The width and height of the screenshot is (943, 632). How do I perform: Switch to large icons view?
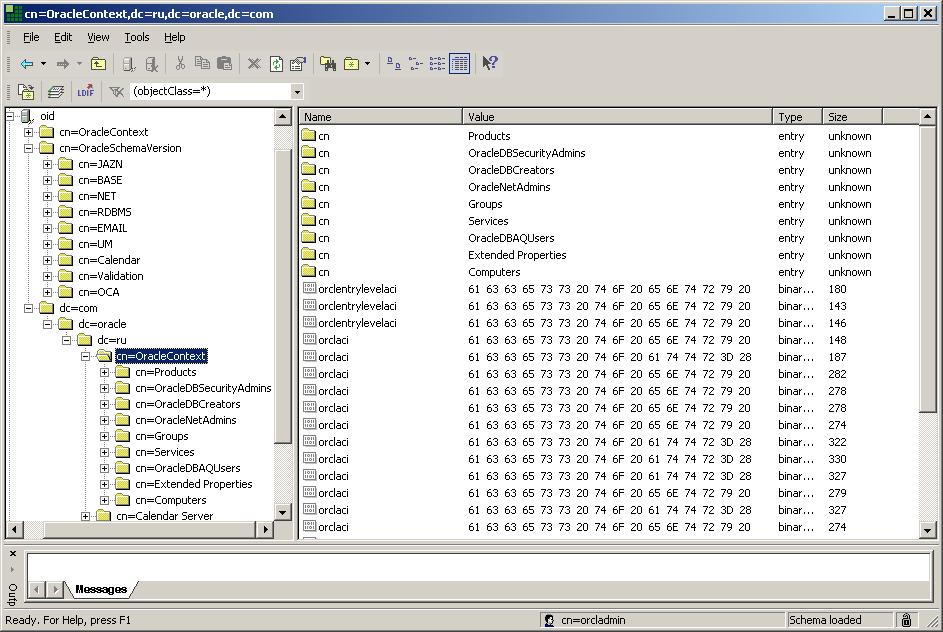point(394,63)
